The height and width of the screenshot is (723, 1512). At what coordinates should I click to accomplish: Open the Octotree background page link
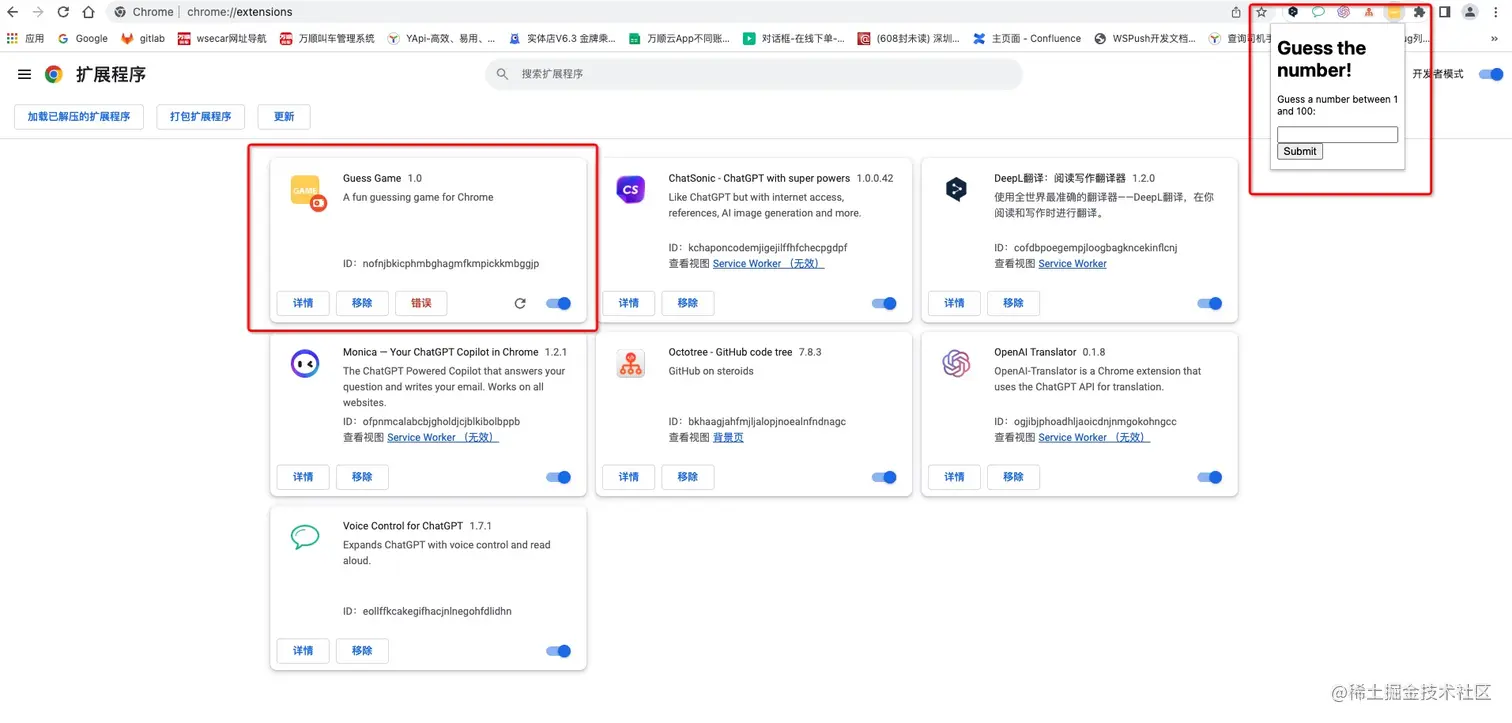(728, 438)
